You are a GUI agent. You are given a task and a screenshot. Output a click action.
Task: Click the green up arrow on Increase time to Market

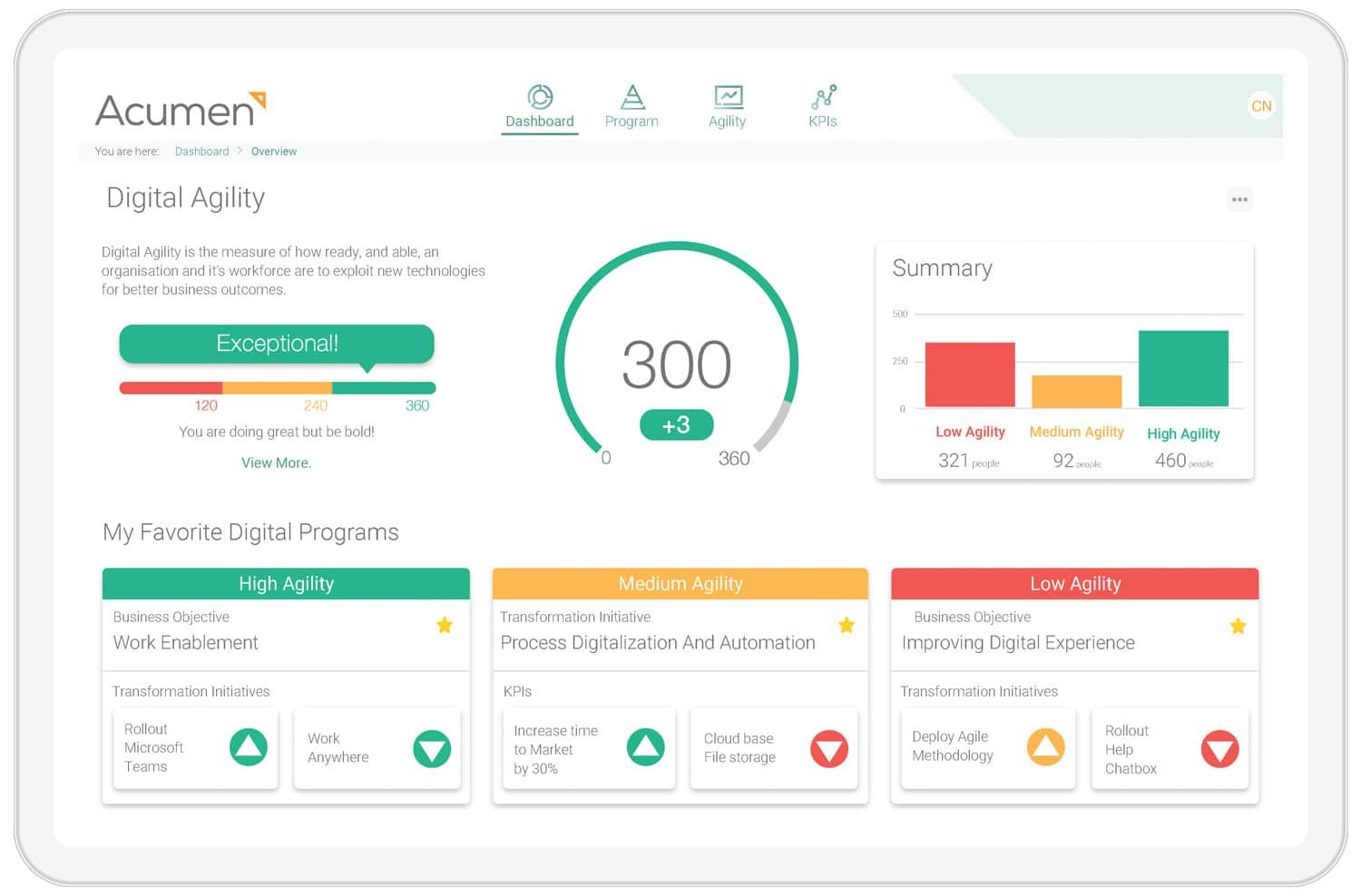pos(646,748)
